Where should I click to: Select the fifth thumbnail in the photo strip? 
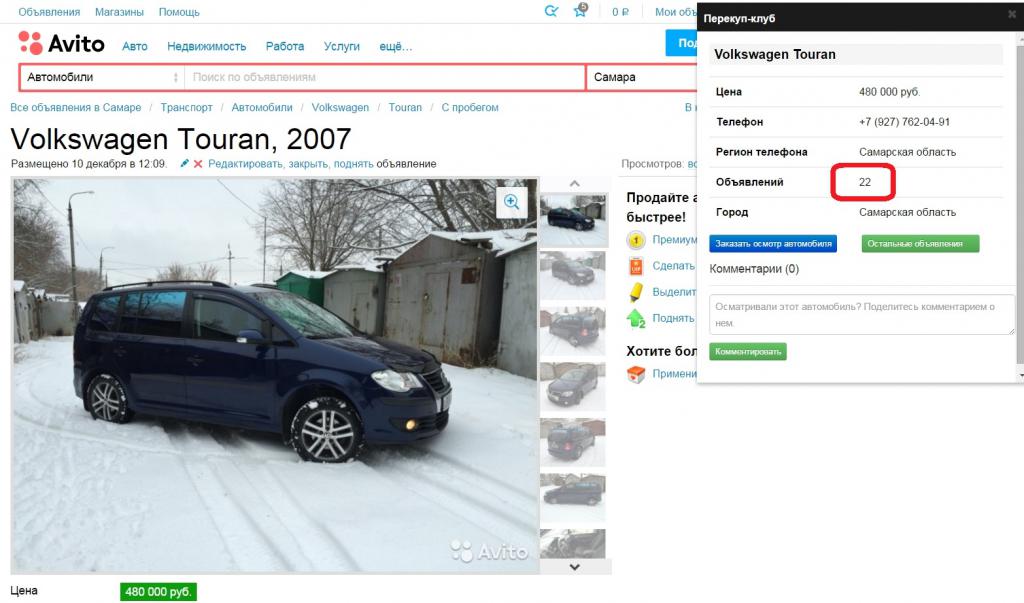pos(573,442)
